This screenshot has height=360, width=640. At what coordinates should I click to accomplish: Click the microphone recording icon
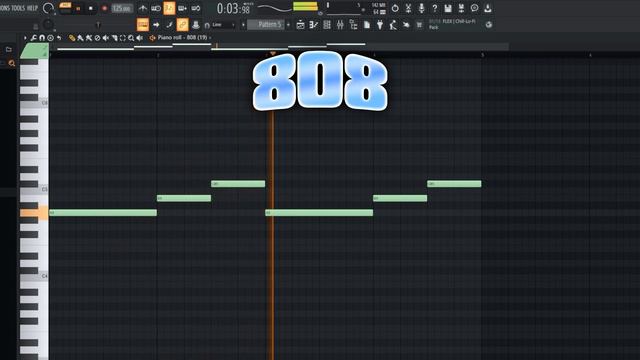click(421, 8)
